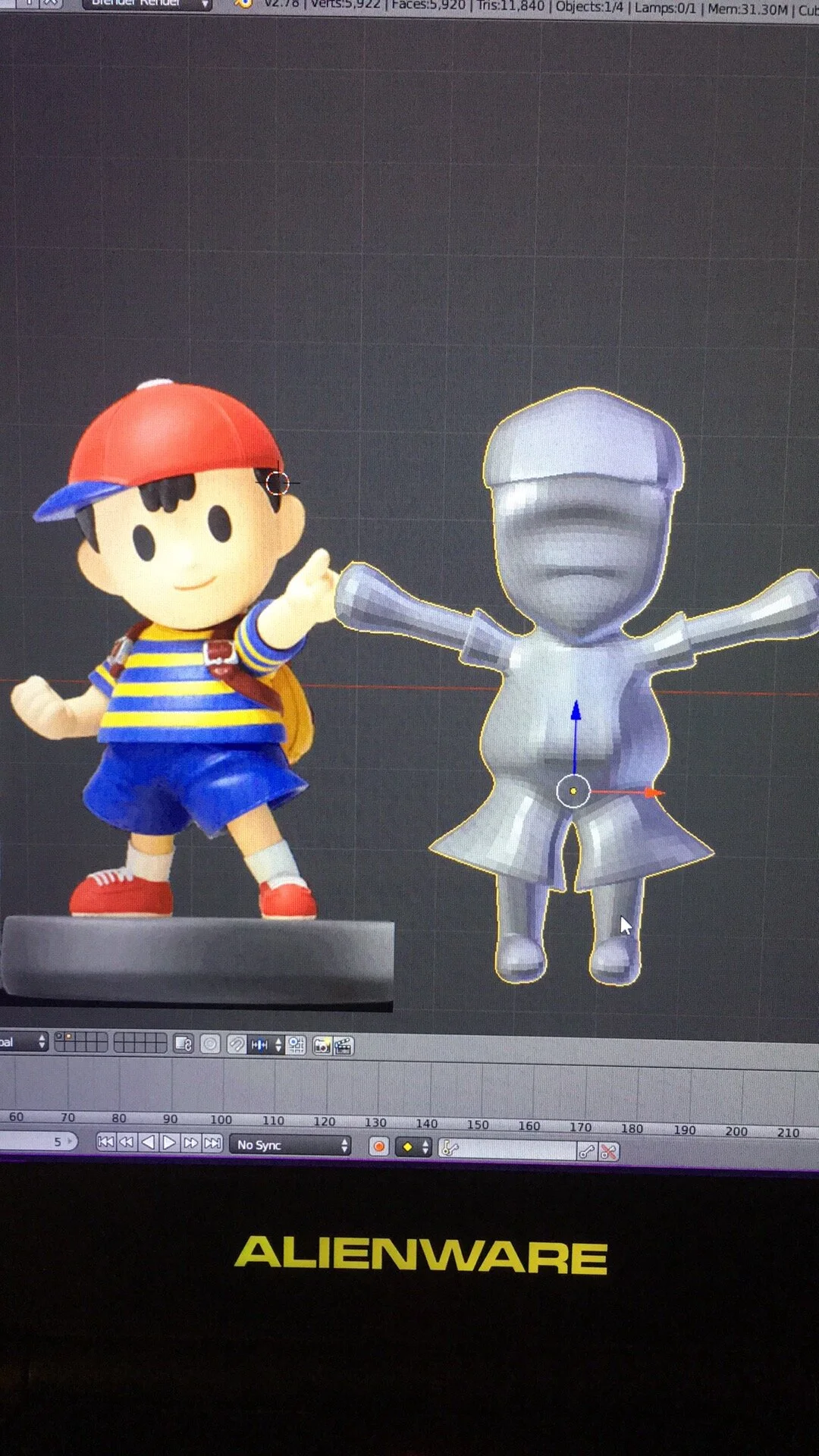Open the No Sync playback dropdown
The width and height of the screenshot is (819, 1456).
coord(290,1145)
